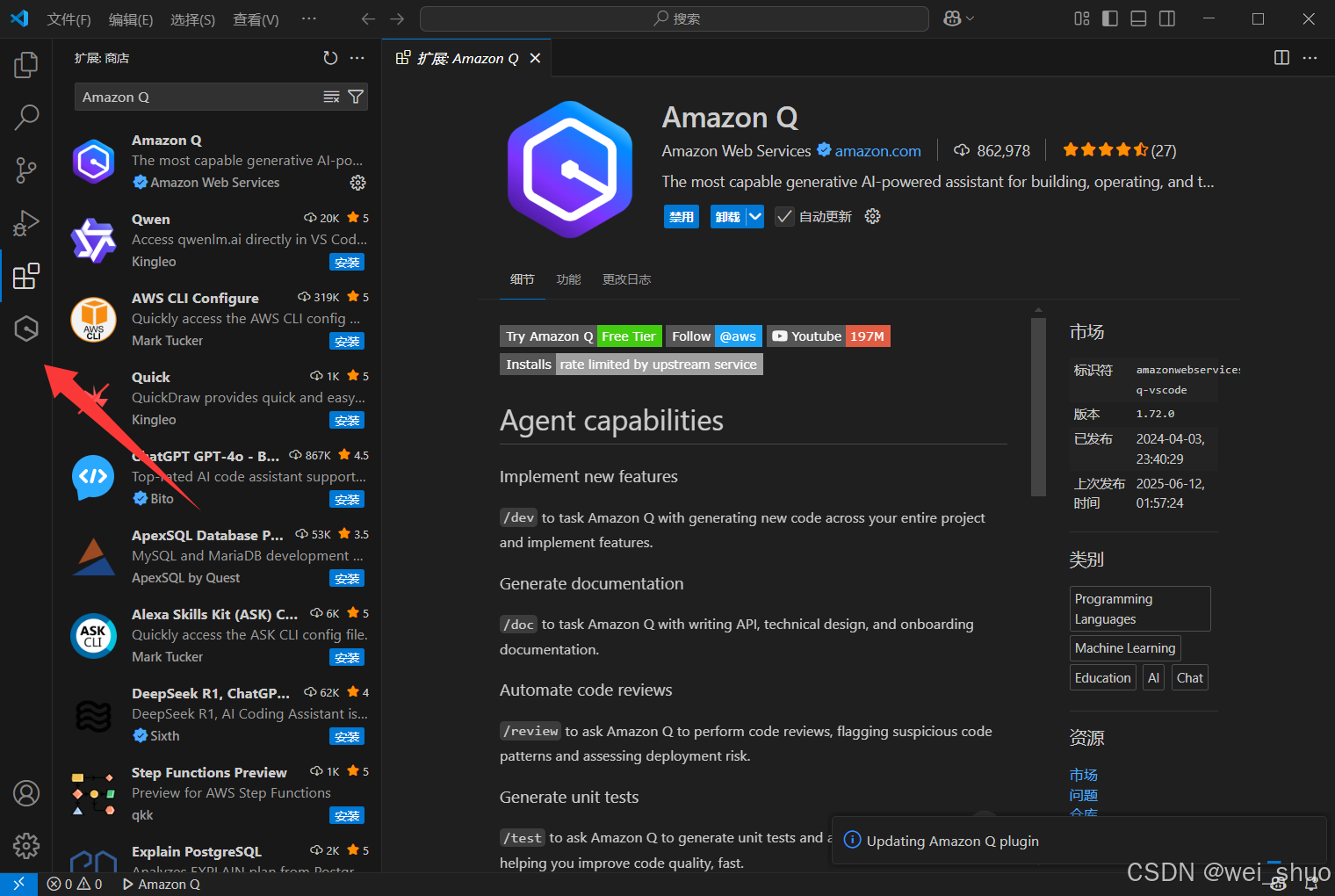
Task: Open the editor's more actions ellipsis
Action: [x=1310, y=58]
